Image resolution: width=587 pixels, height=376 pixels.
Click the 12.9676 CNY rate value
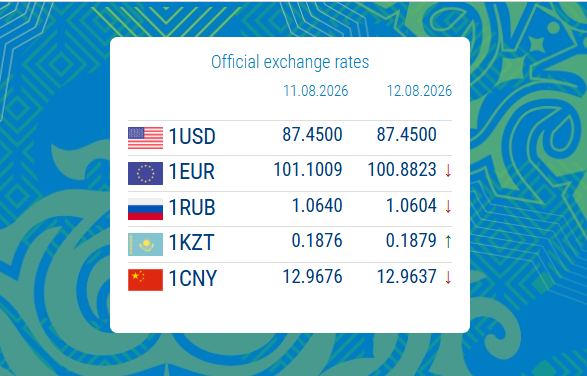(312, 277)
